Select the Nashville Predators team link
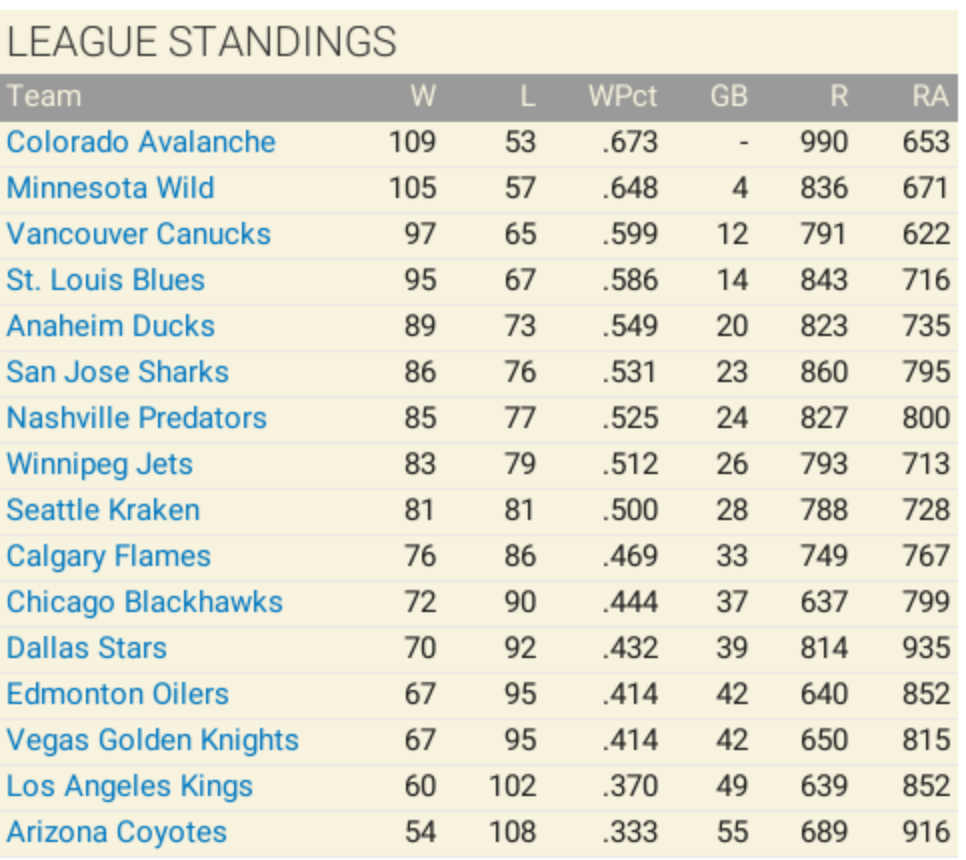The width and height of the screenshot is (966, 860). tap(136, 418)
